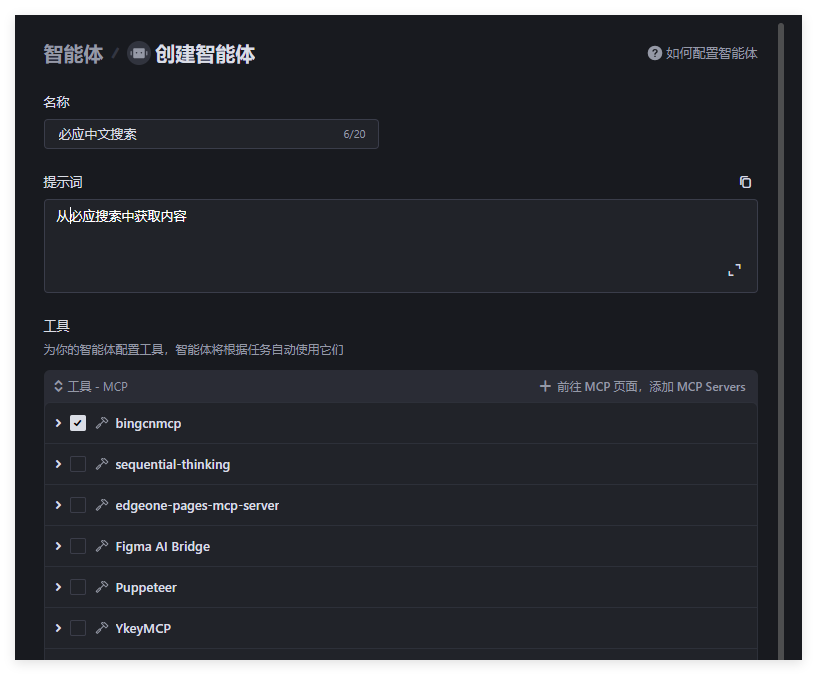Expand the Figma AI Bridge entry
The width and height of the screenshot is (817, 675).
[58, 547]
